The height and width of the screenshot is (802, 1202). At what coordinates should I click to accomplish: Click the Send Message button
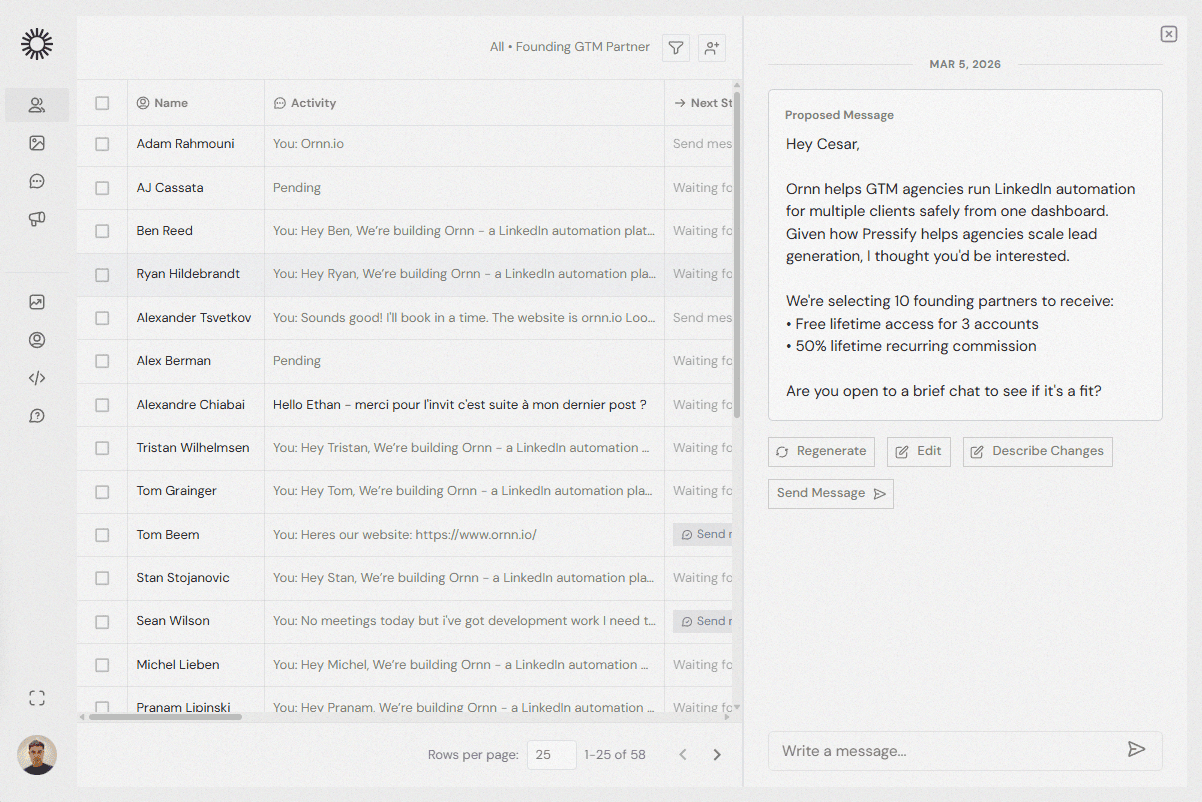[831, 493]
